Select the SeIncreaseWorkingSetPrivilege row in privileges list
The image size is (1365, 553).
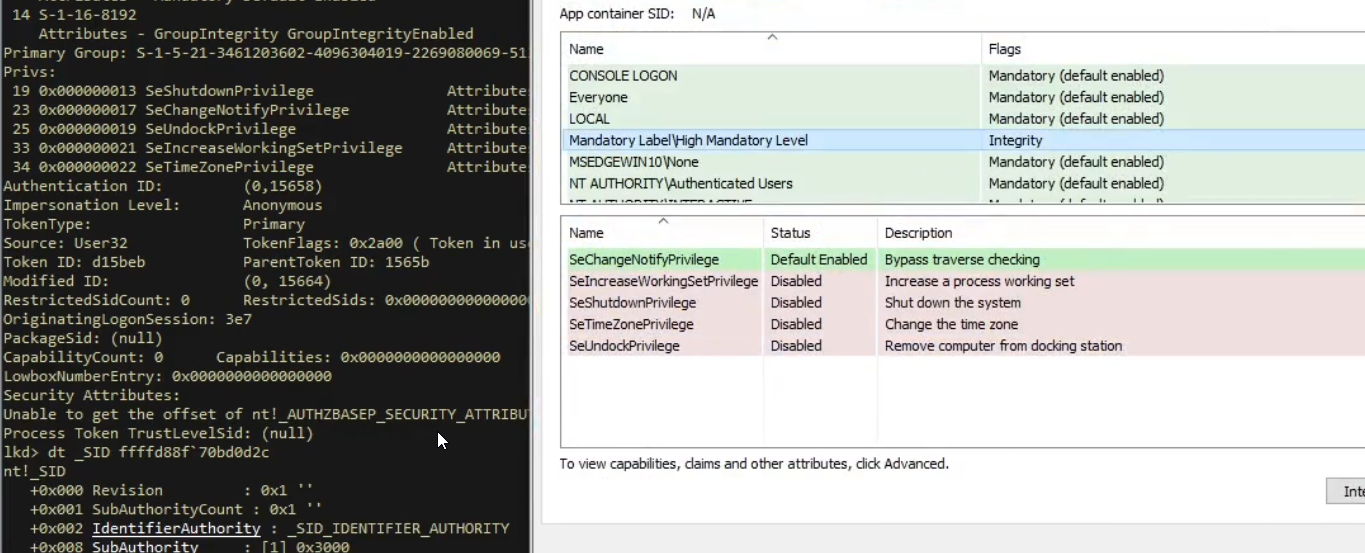coord(963,281)
